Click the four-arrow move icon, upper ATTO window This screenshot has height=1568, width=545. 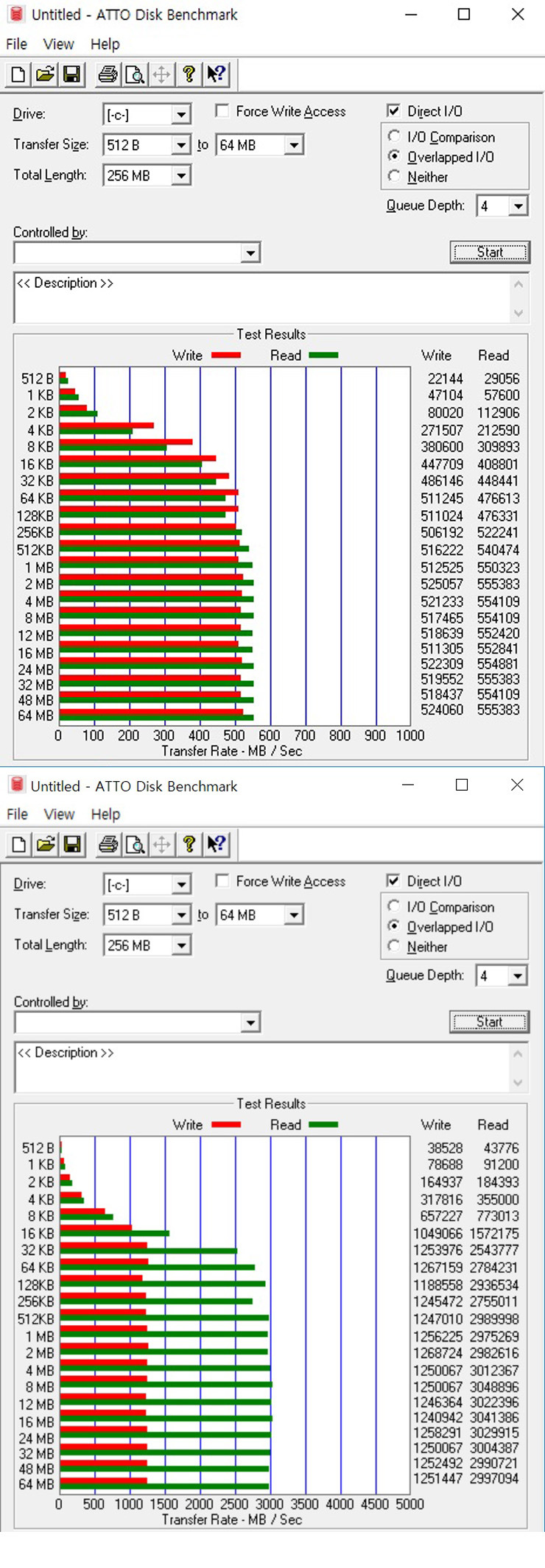[162, 74]
